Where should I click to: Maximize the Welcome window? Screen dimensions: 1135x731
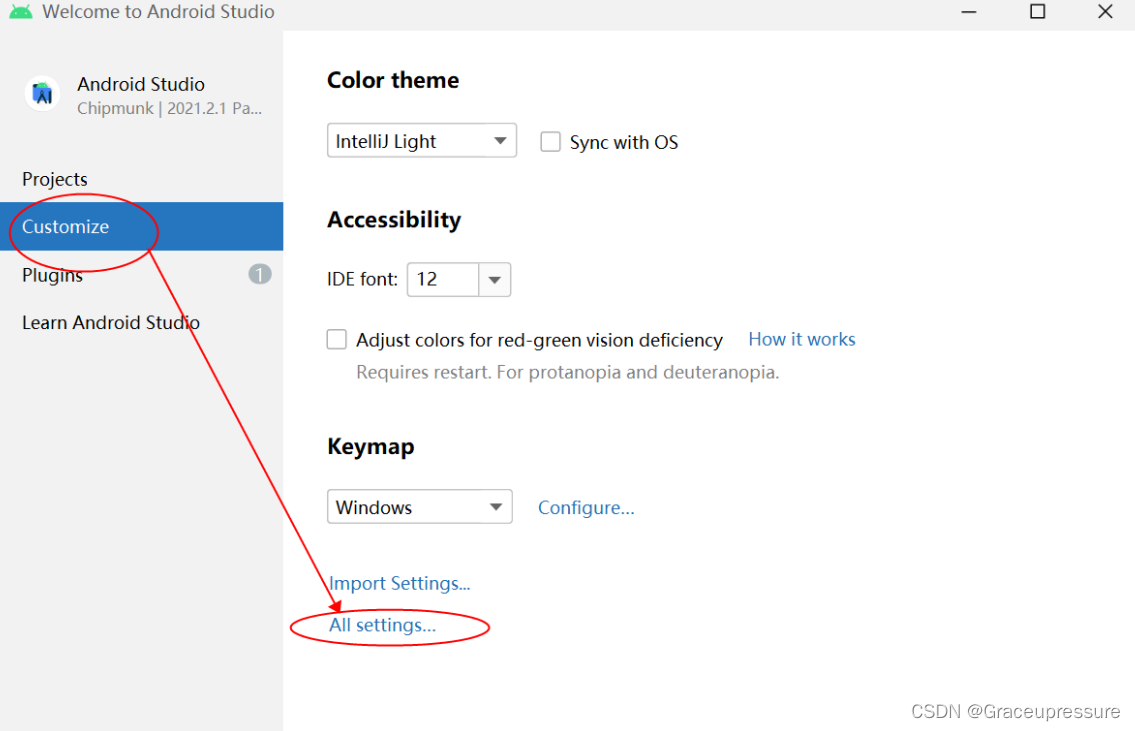[x=1037, y=12]
